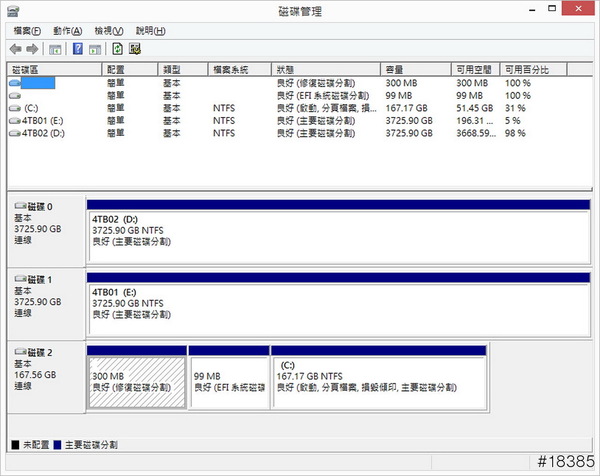This screenshot has height=476, width=600.
Task: Open the 說明(H) menu
Action: 150,31
